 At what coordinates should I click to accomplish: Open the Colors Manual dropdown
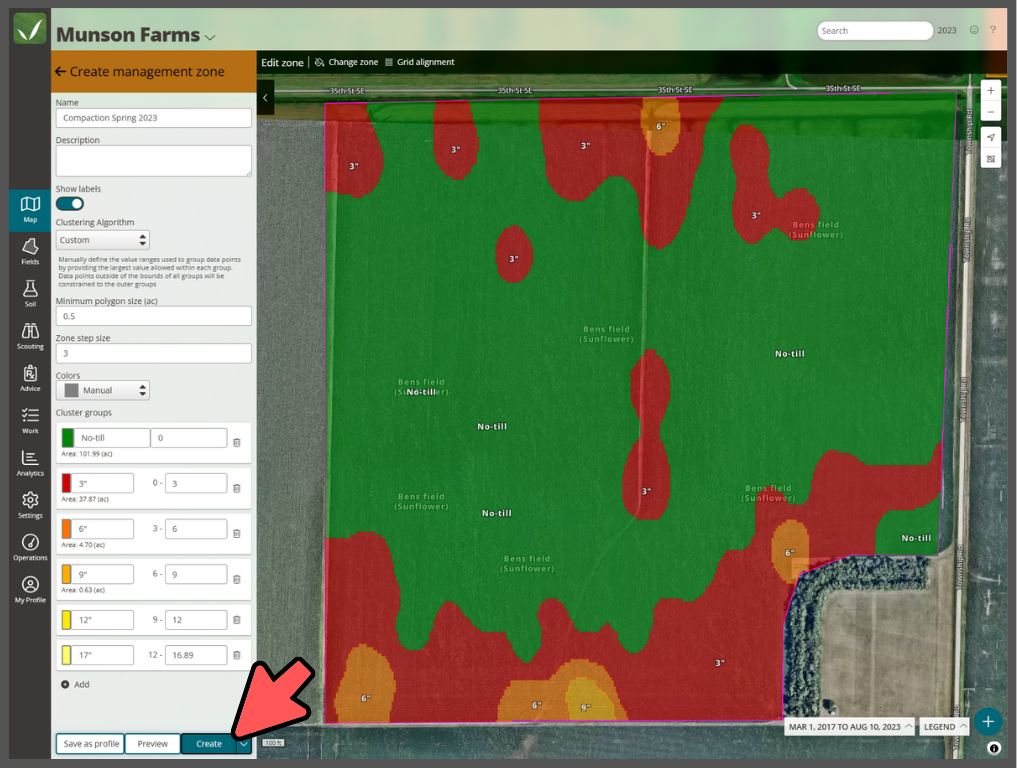[102, 390]
